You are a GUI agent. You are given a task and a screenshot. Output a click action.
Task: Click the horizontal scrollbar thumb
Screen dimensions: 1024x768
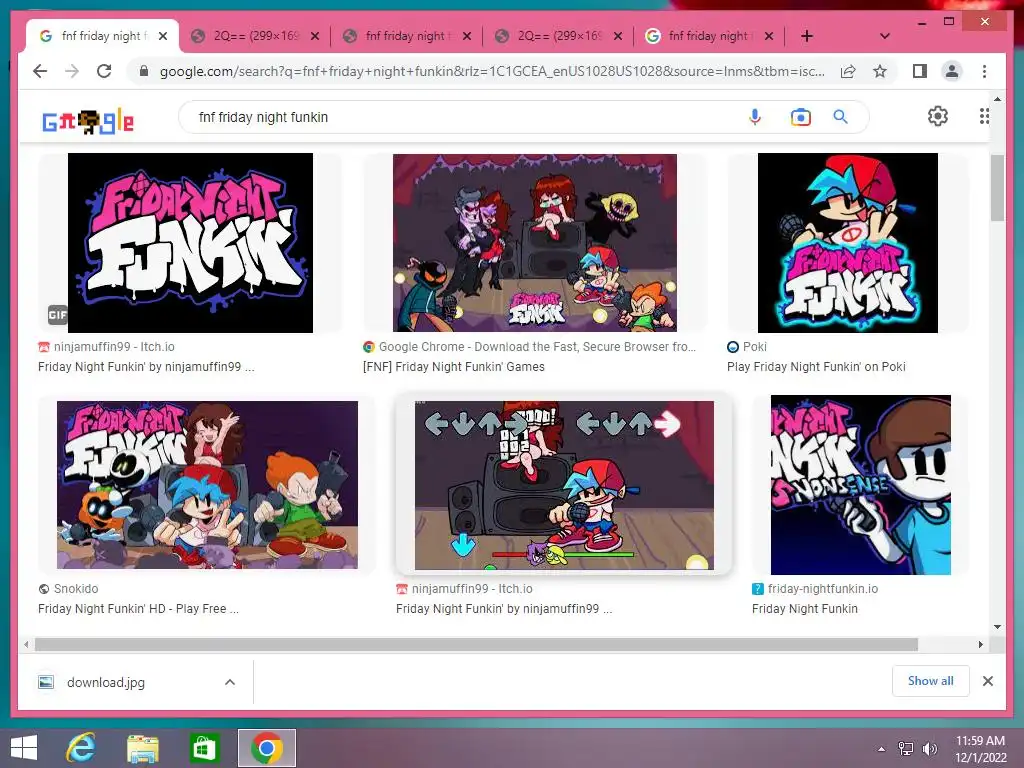[x=476, y=645]
